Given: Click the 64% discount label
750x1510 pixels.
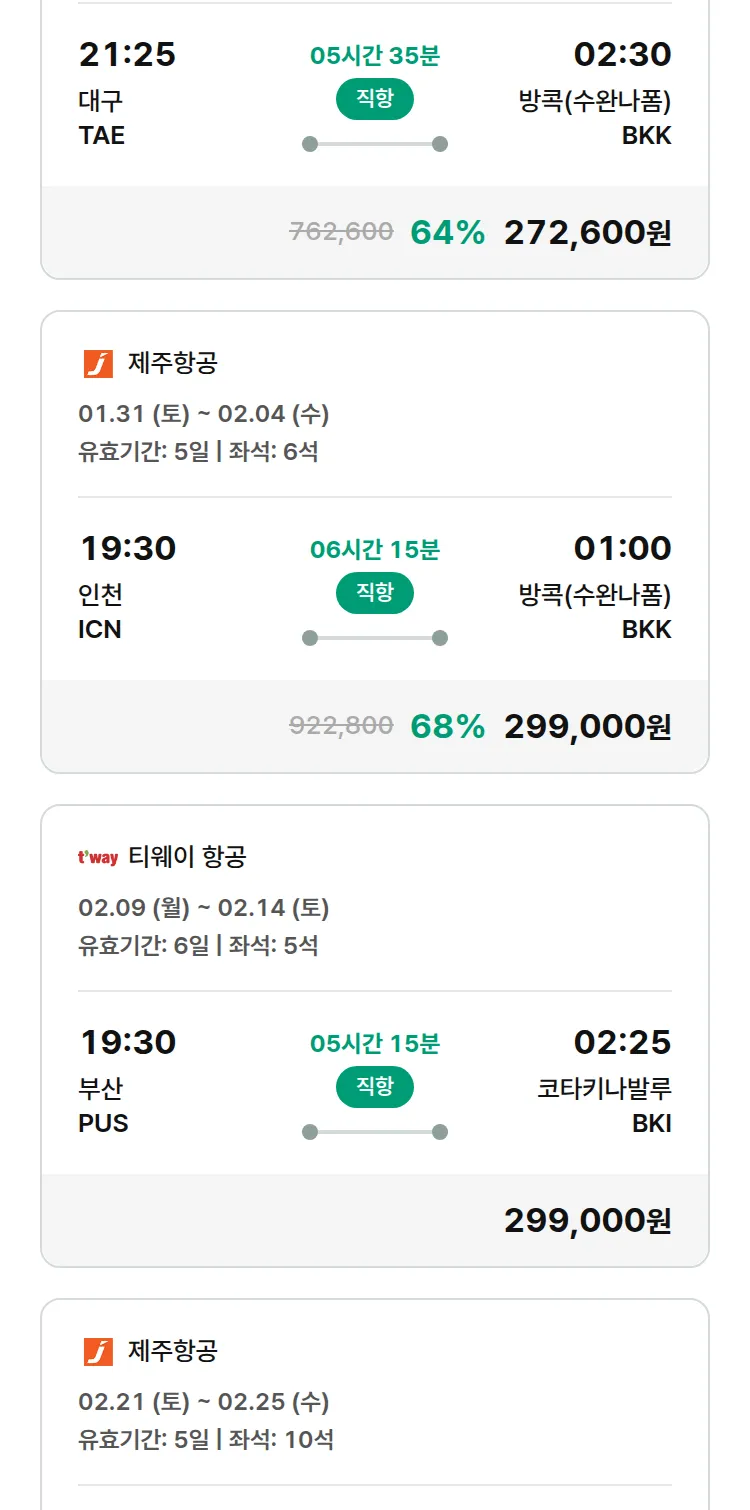Looking at the screenshot, I should pos(447,233).
